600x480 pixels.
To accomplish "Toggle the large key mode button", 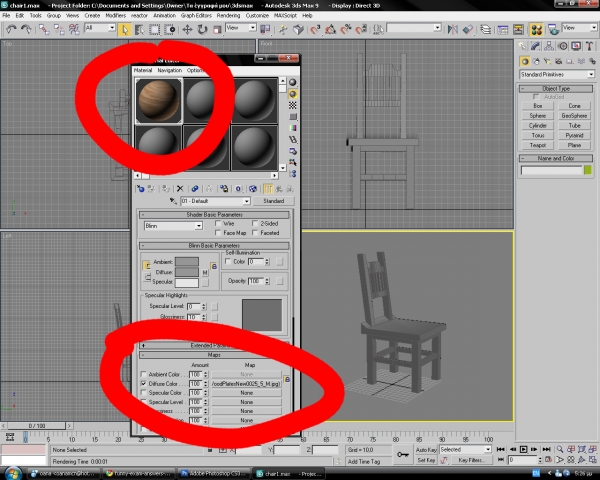I will pos(403,454).
